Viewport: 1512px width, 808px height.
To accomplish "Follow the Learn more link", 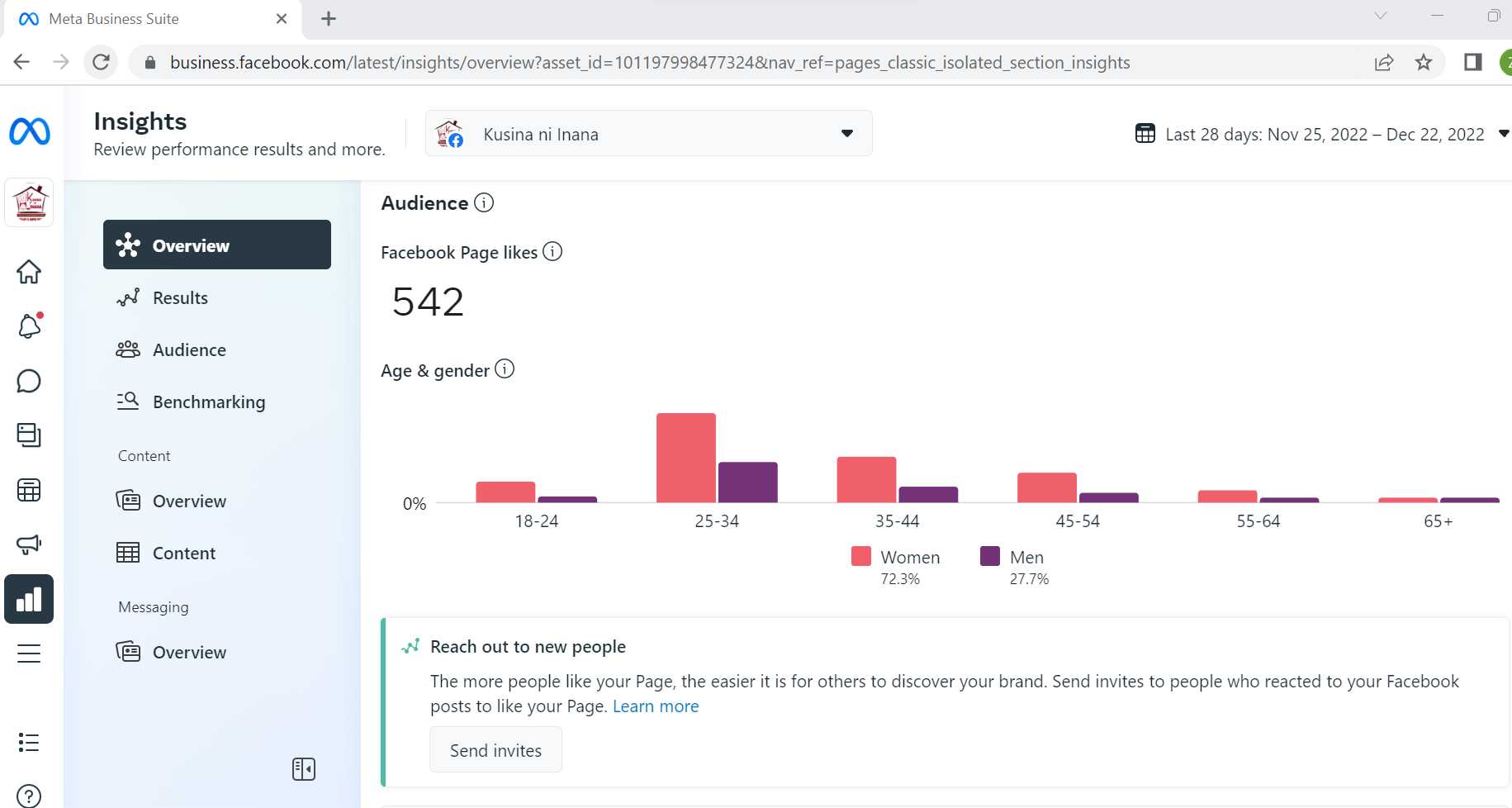I will (x=656, y=706).
